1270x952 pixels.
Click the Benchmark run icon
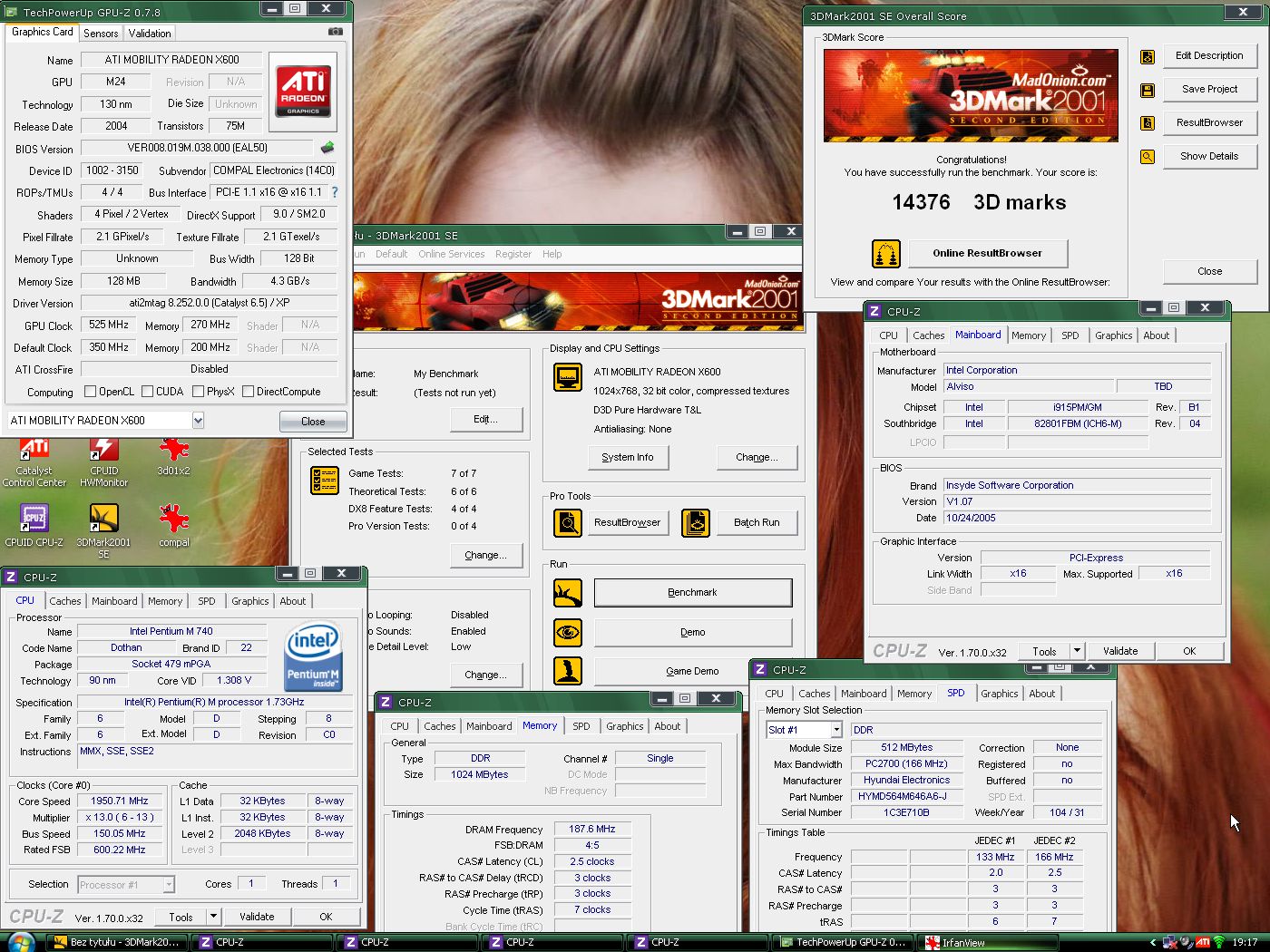coord(568,593)
